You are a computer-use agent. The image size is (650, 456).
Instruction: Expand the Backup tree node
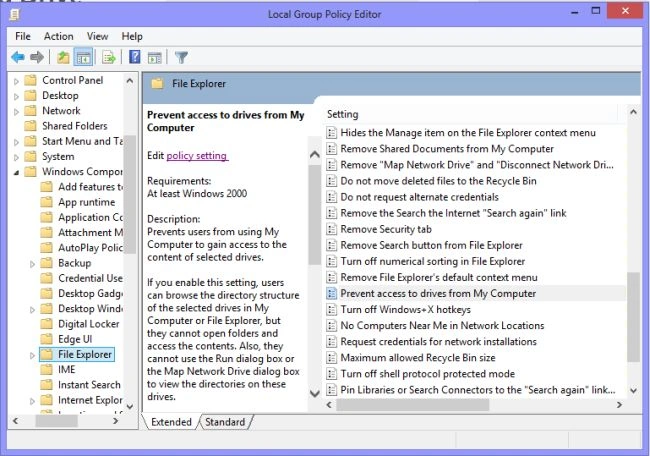(x=32, y=264)
